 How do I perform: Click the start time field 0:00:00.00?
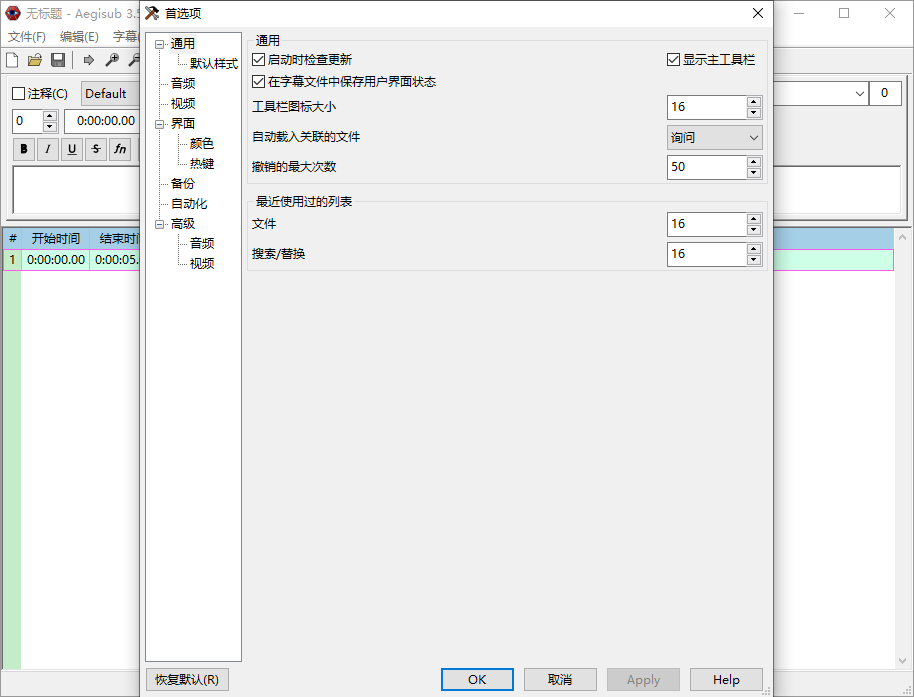click(x=102, y=121)
